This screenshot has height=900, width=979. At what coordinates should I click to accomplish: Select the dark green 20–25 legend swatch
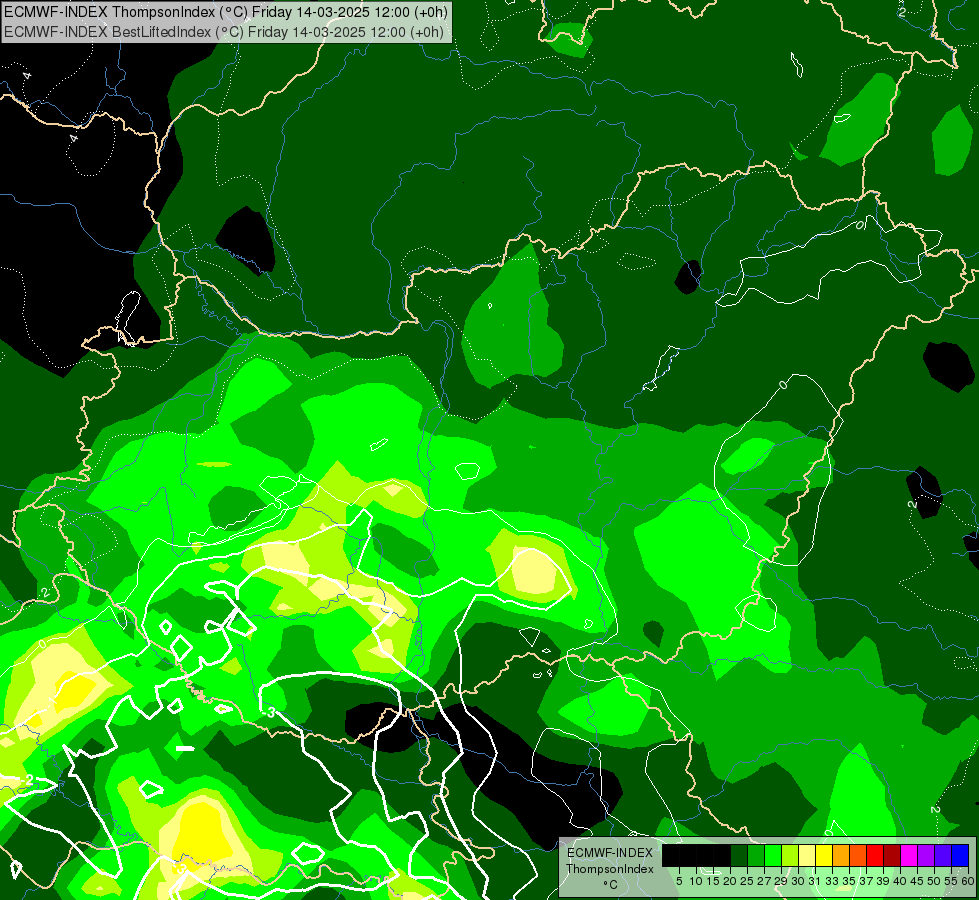[x=739, y=855]
